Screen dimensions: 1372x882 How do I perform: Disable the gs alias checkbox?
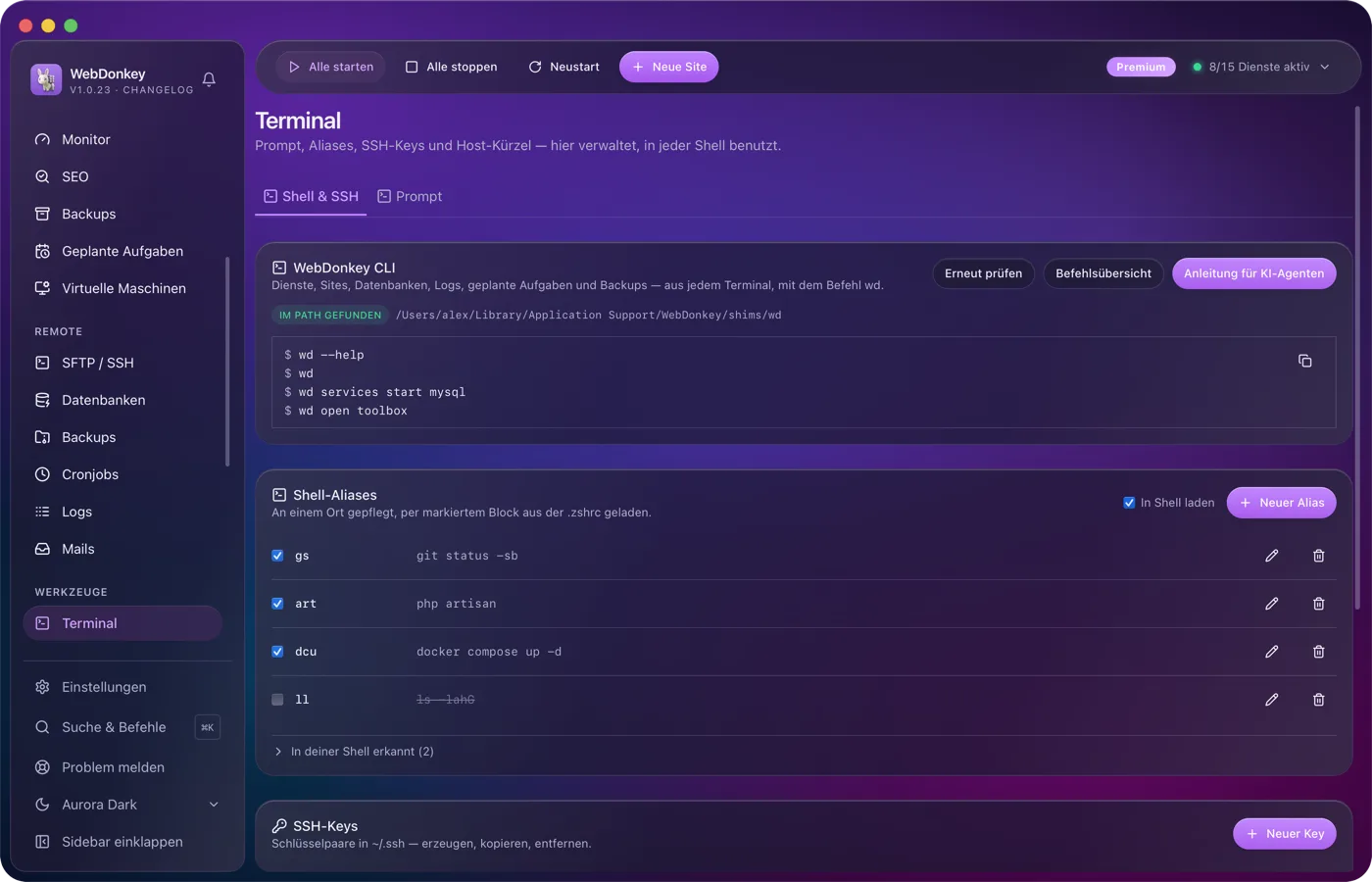(x=277, y=556)
